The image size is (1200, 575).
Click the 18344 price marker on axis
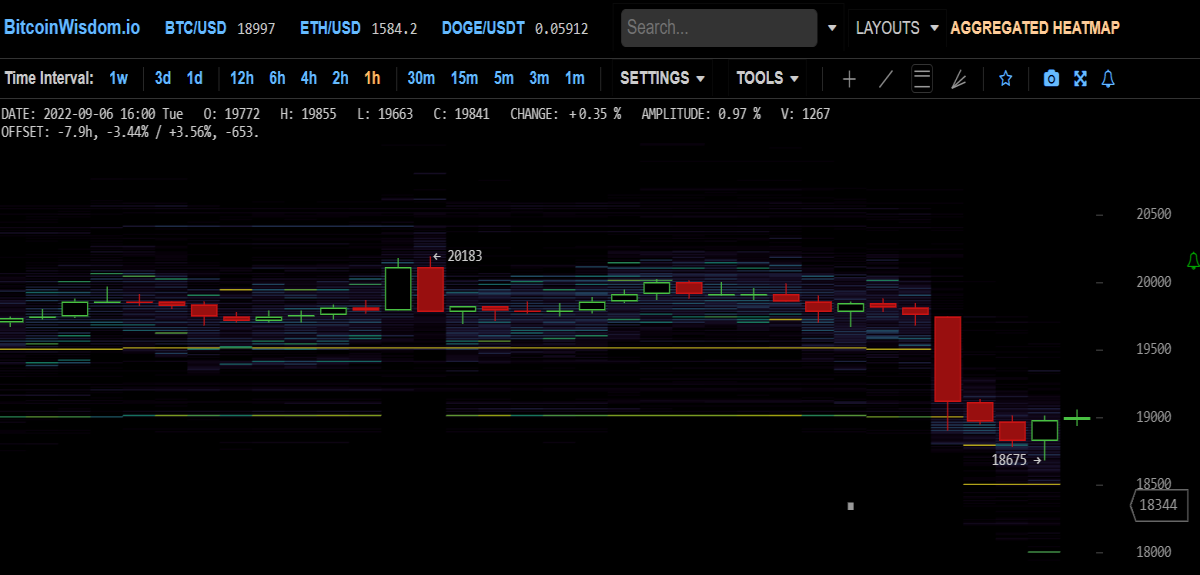click(1157, 506)
